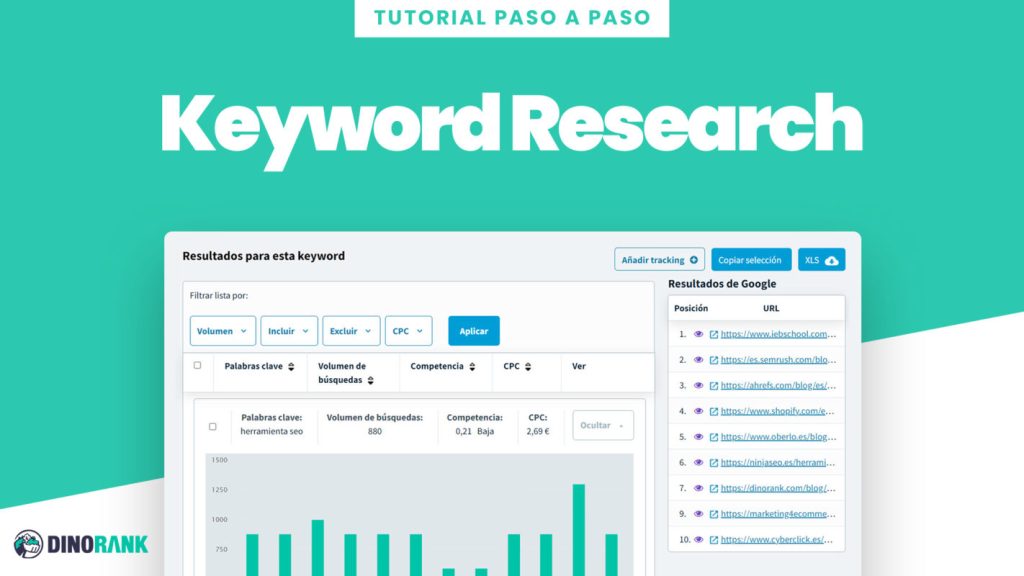Sort by Palabras clave column arrows

point(291,366)
